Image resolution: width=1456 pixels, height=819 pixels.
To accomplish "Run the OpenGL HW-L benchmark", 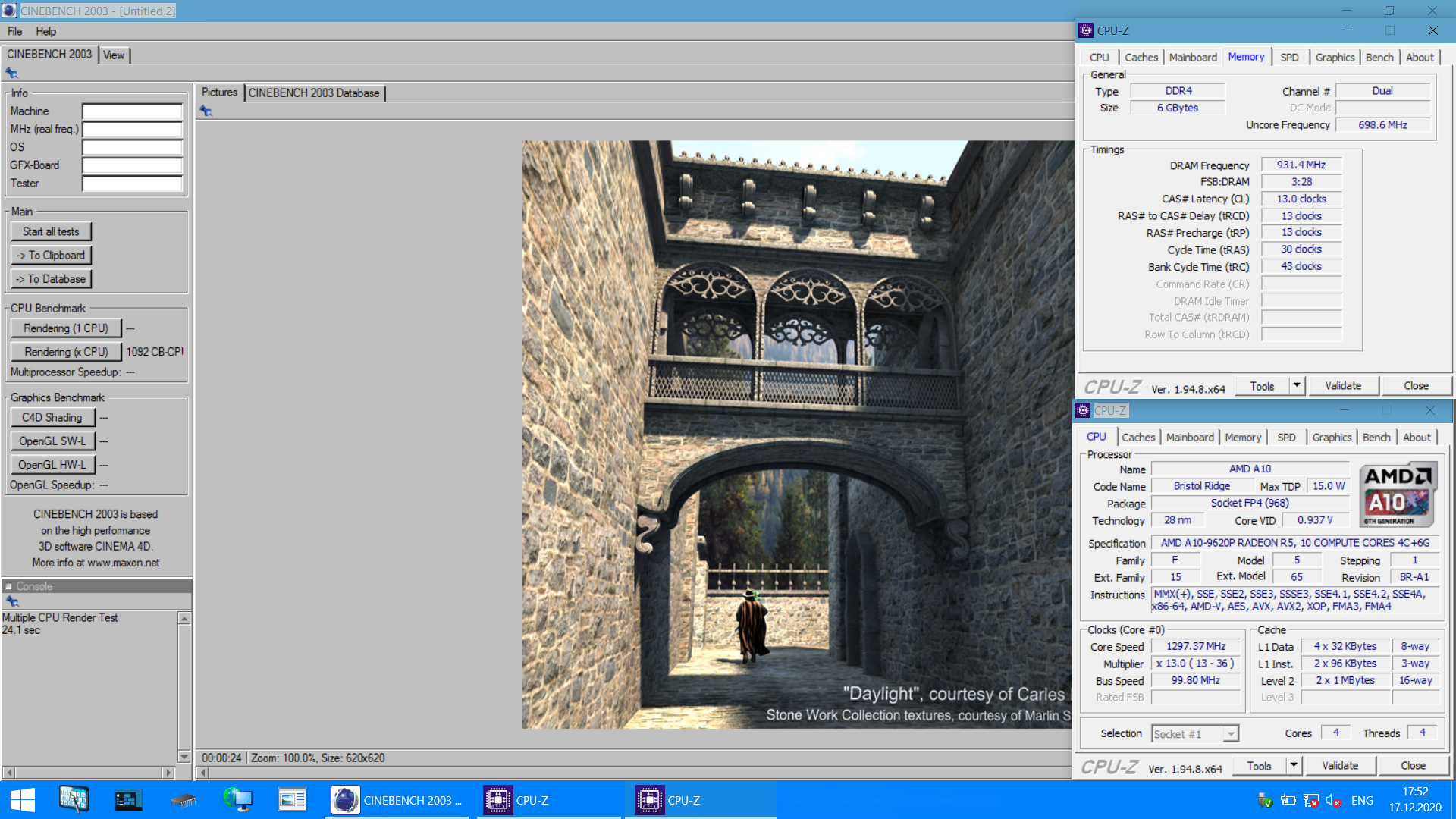I will pyautogui.click(x=52, y=465).
